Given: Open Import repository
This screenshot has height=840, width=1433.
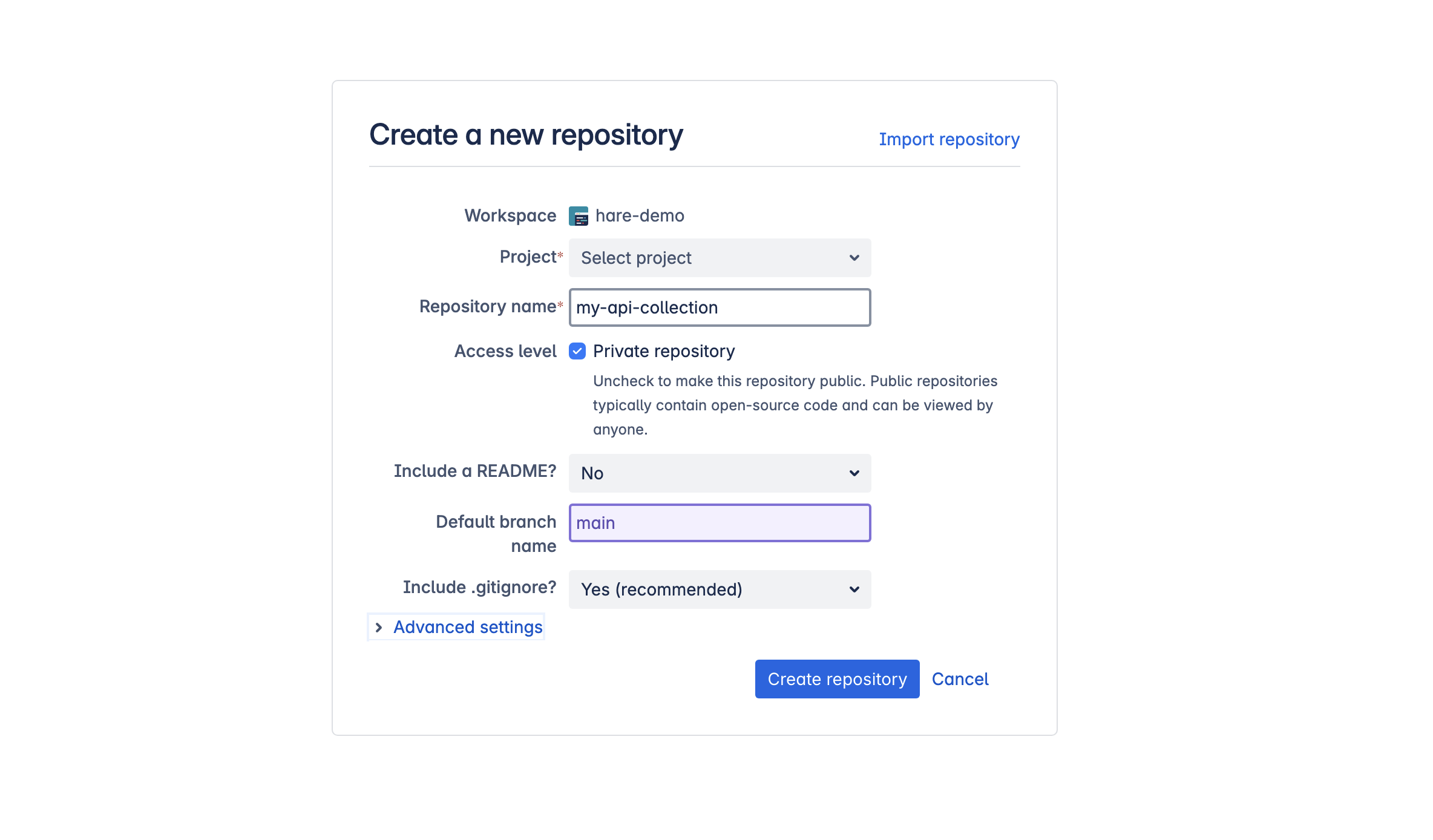Looking at the screenshot, I should (x=948, y=139).
